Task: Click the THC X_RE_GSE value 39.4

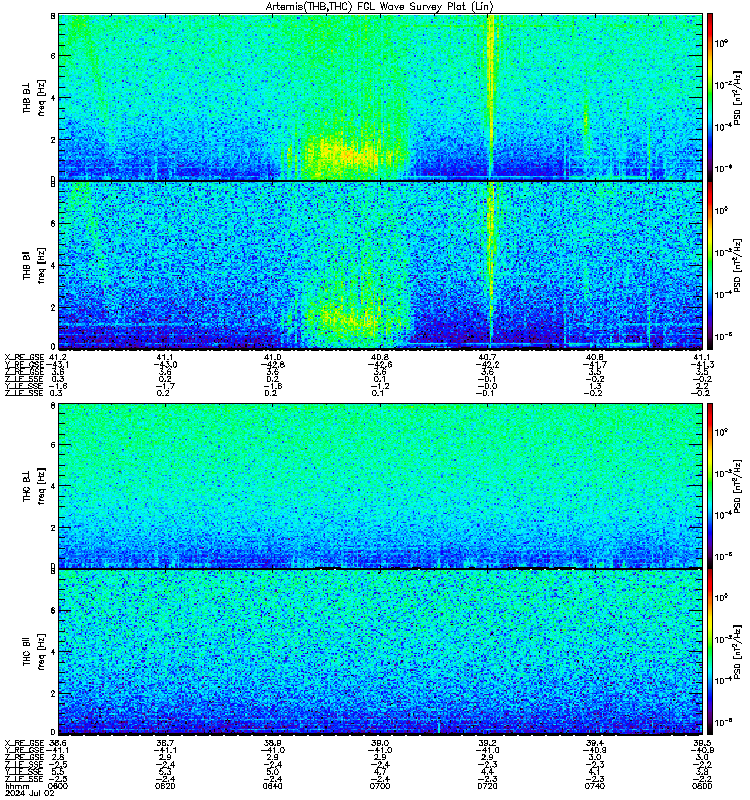Action: [595, 743]
